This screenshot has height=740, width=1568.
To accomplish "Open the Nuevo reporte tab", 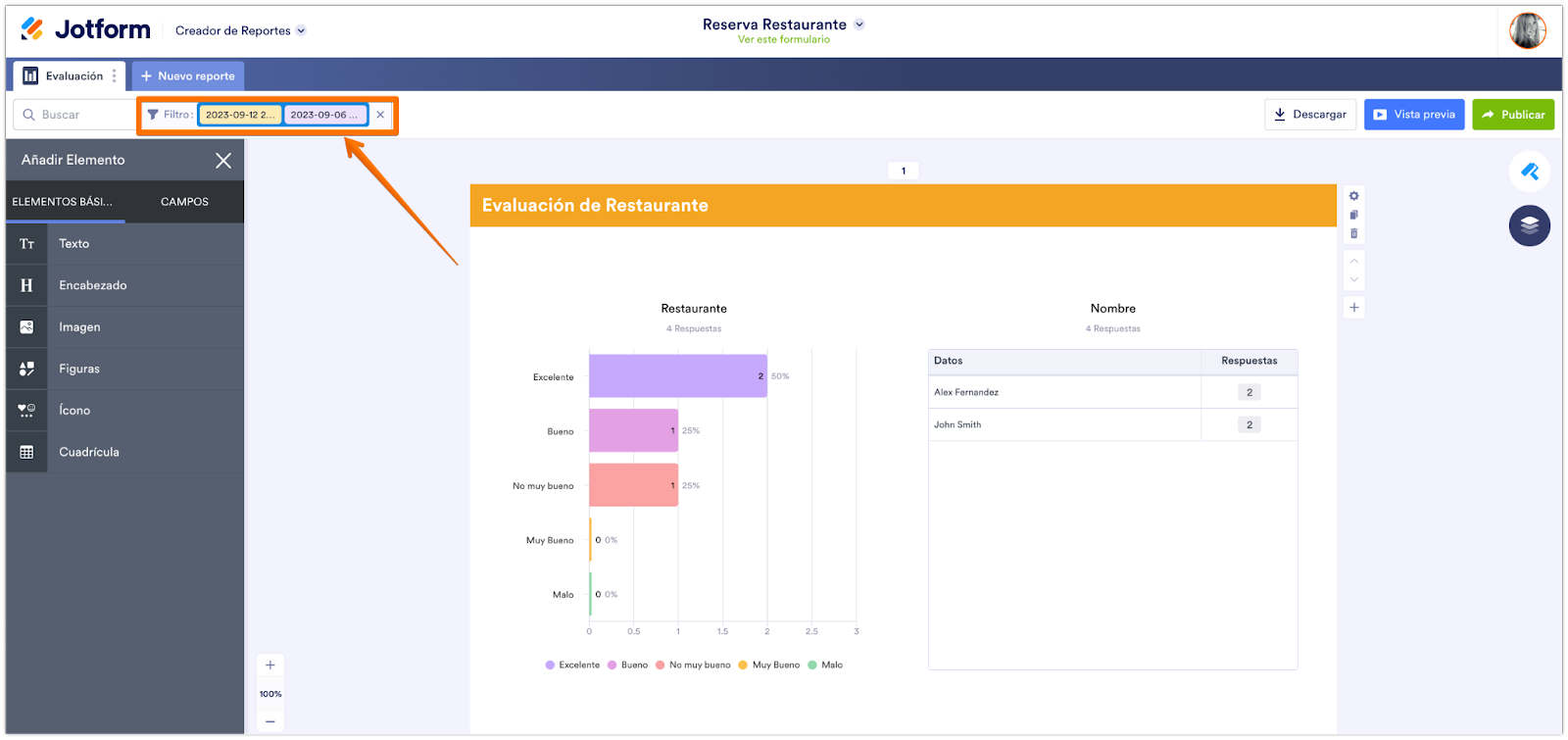I will coord(188,75).
